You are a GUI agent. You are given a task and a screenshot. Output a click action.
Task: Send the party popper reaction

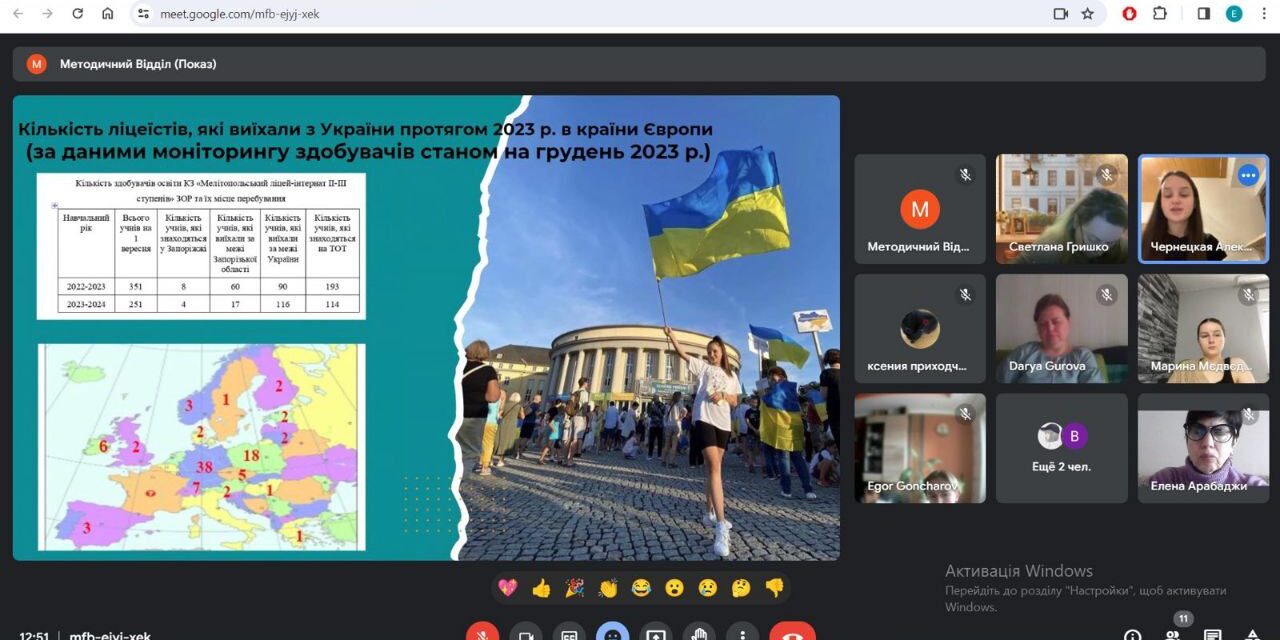[x=575, y=588]
